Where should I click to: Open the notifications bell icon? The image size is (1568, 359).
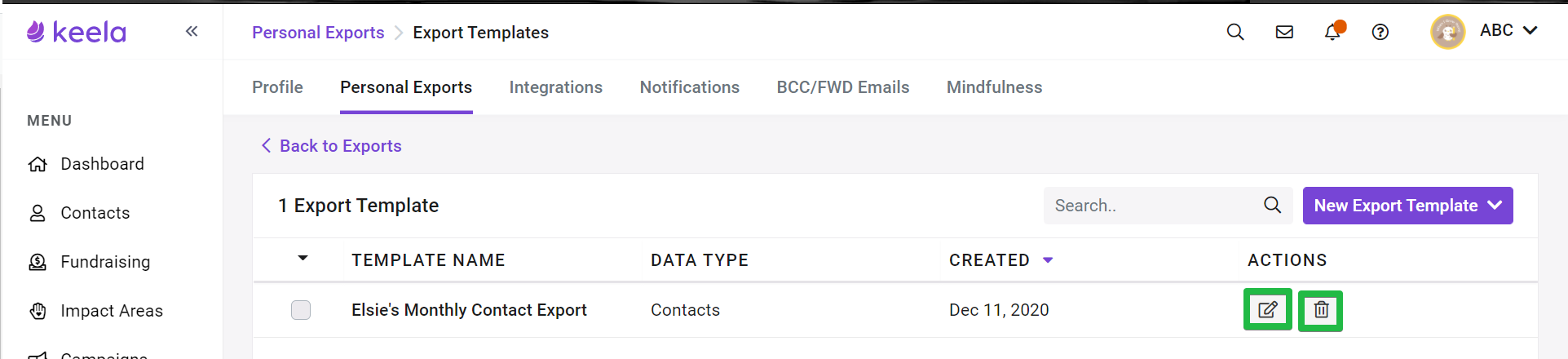pyautogui.click(x=1332, y=32)
